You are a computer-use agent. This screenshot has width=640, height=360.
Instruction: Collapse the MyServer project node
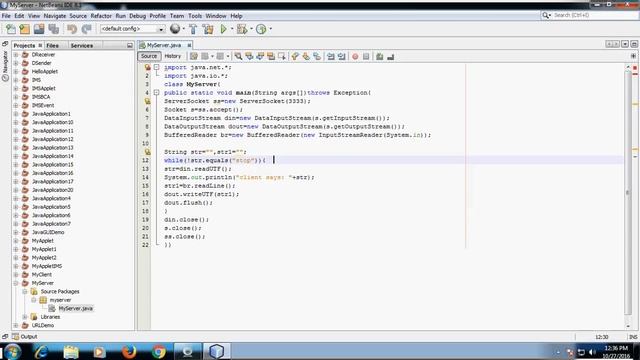coord(16,283)
